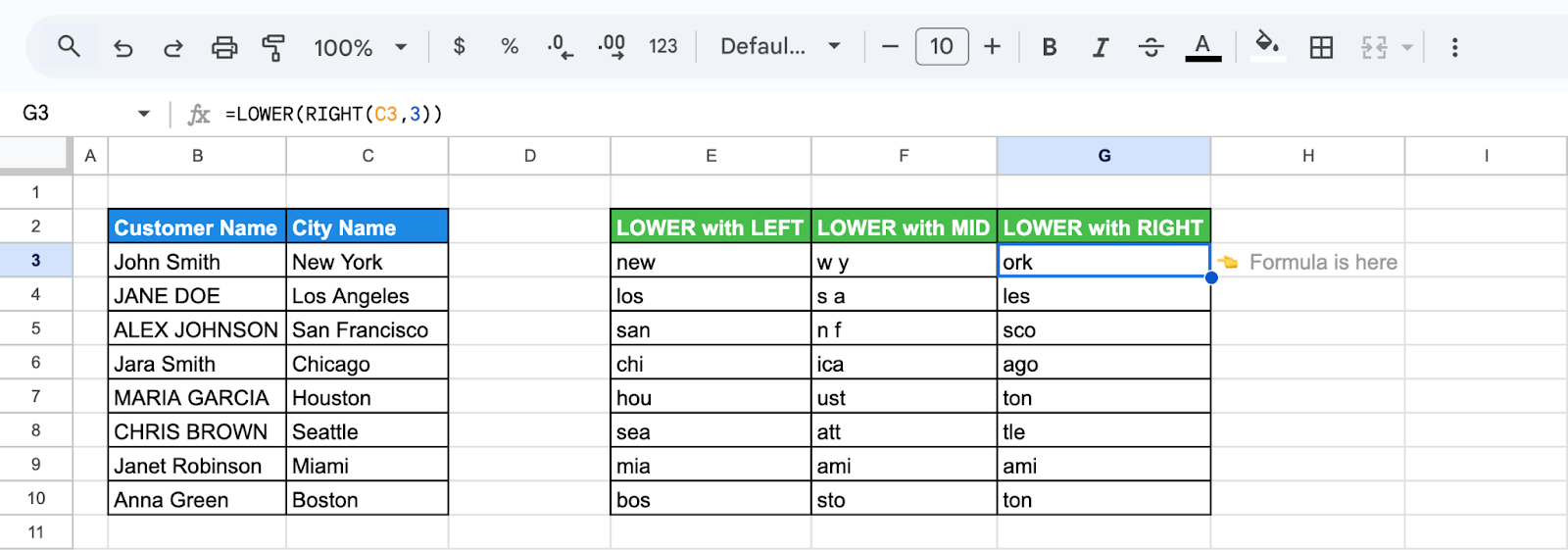Screen dimensions: 1568x550
Task: Toggle bold formatting
Action: click(x=1049, y=47)
